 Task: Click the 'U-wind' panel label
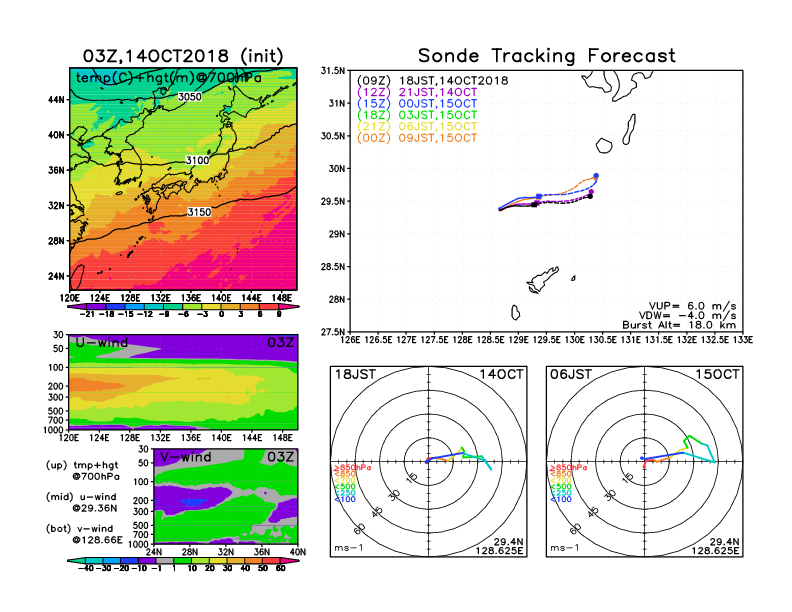[102, 343]
